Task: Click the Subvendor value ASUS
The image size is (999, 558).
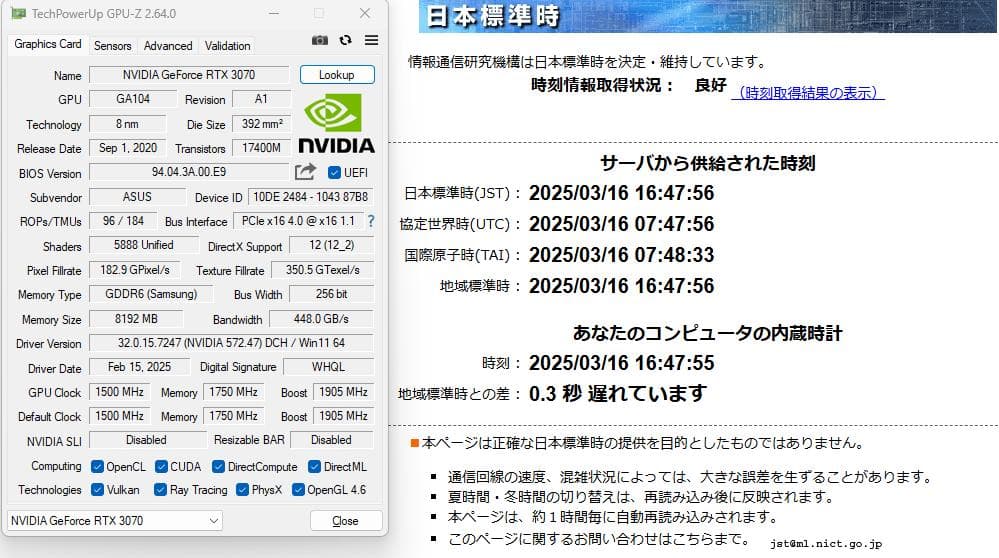Action: coord(138,197)
